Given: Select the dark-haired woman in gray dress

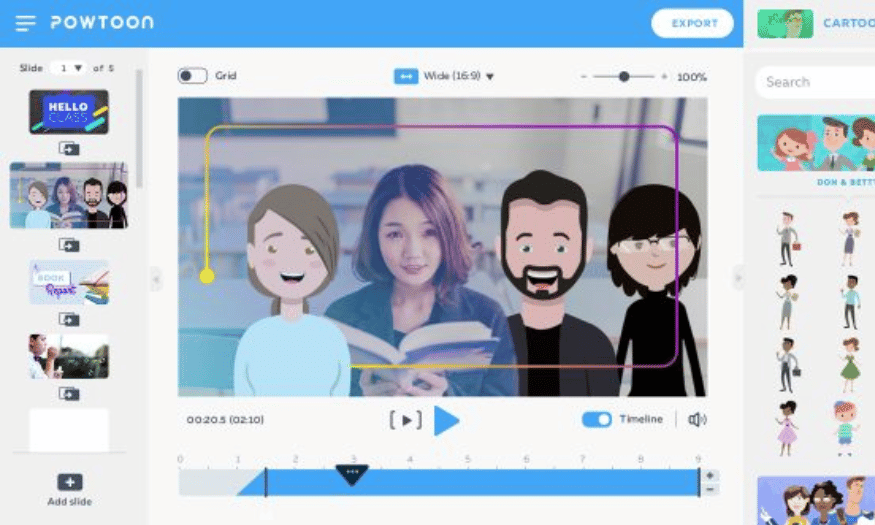Looking at the screenshot, I should tap(786, 302).
